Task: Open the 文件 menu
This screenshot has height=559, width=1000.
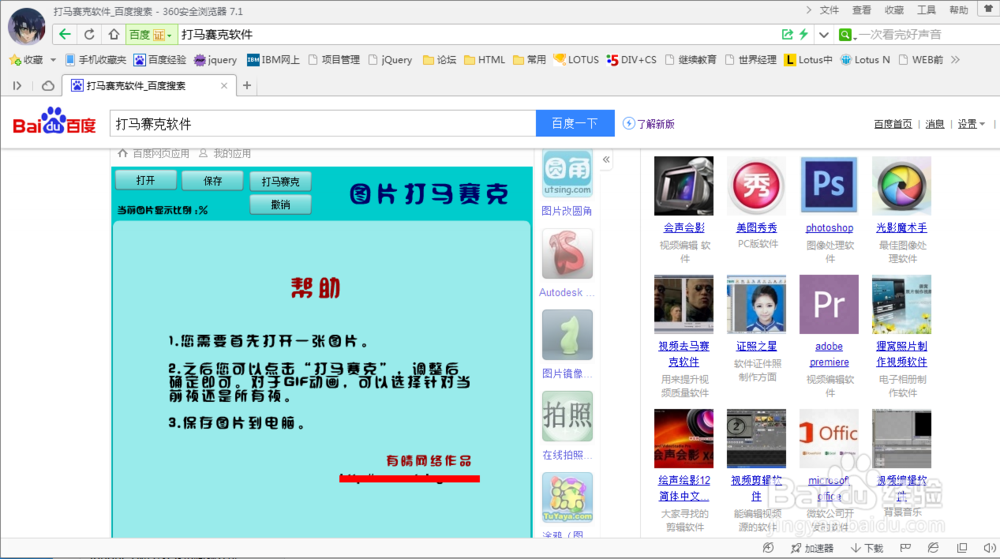Action: (829, 10)
